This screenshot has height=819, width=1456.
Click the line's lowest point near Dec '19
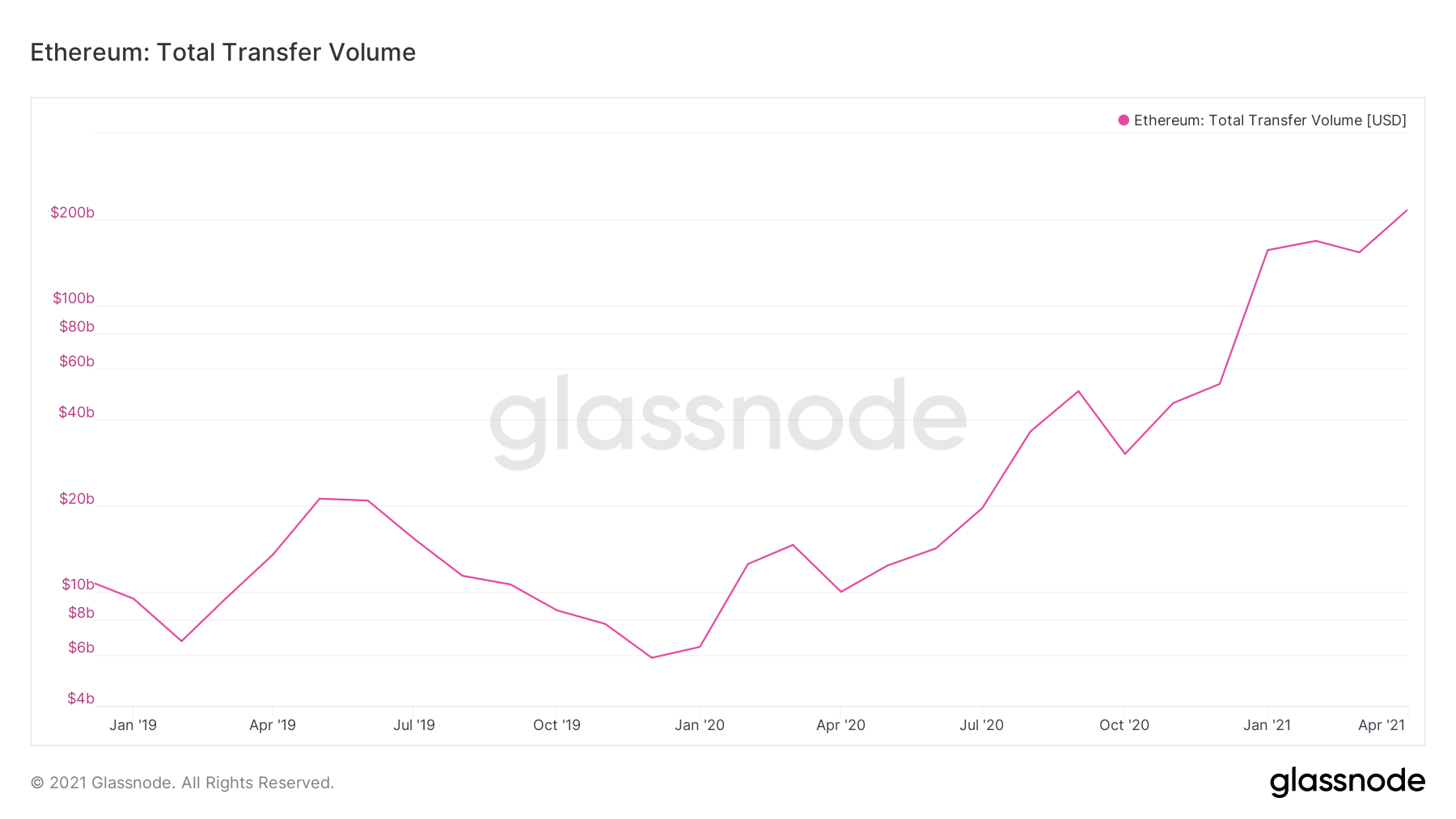point(652,657)
